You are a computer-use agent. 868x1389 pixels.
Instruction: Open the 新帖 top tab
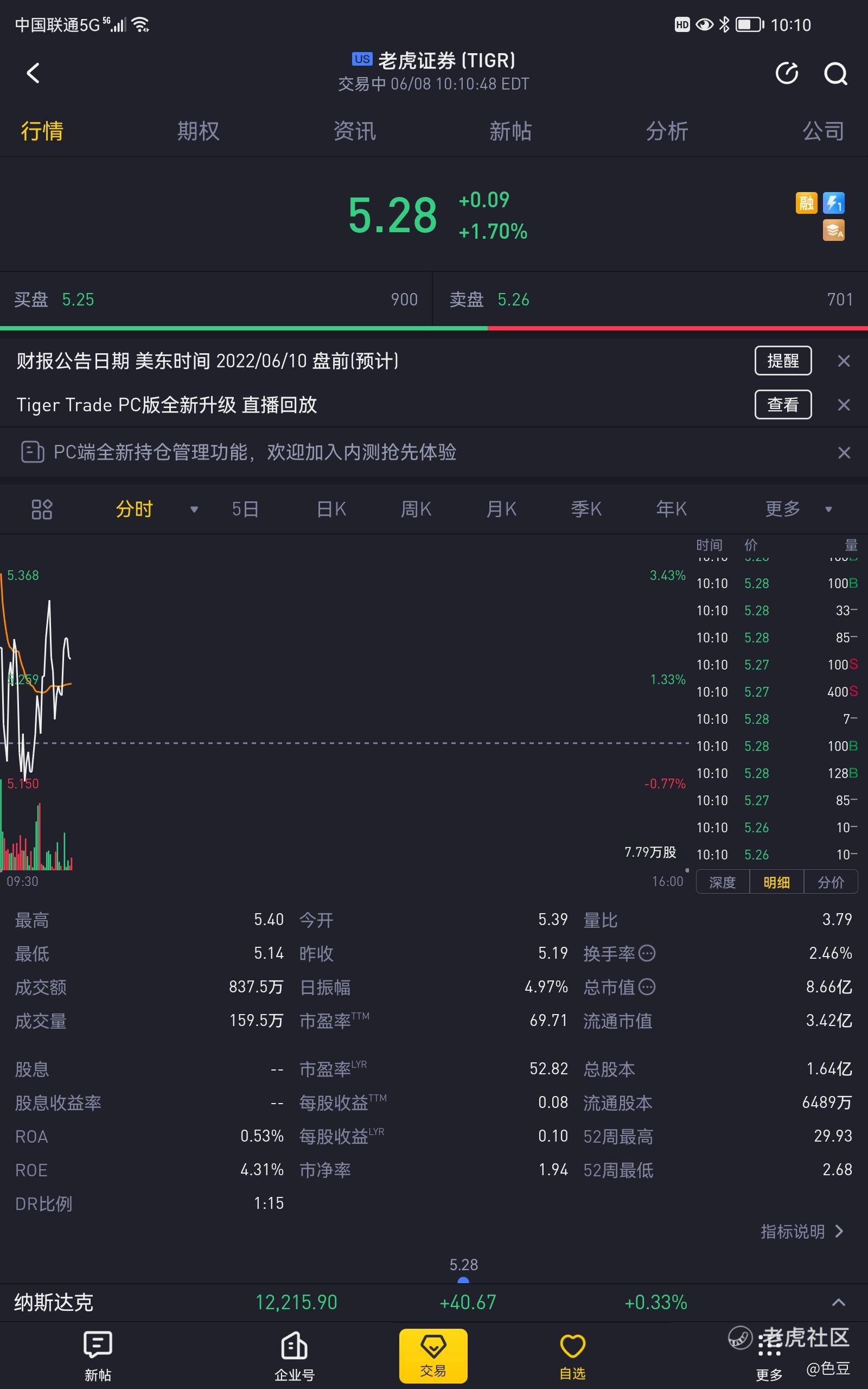coord(510,131)
